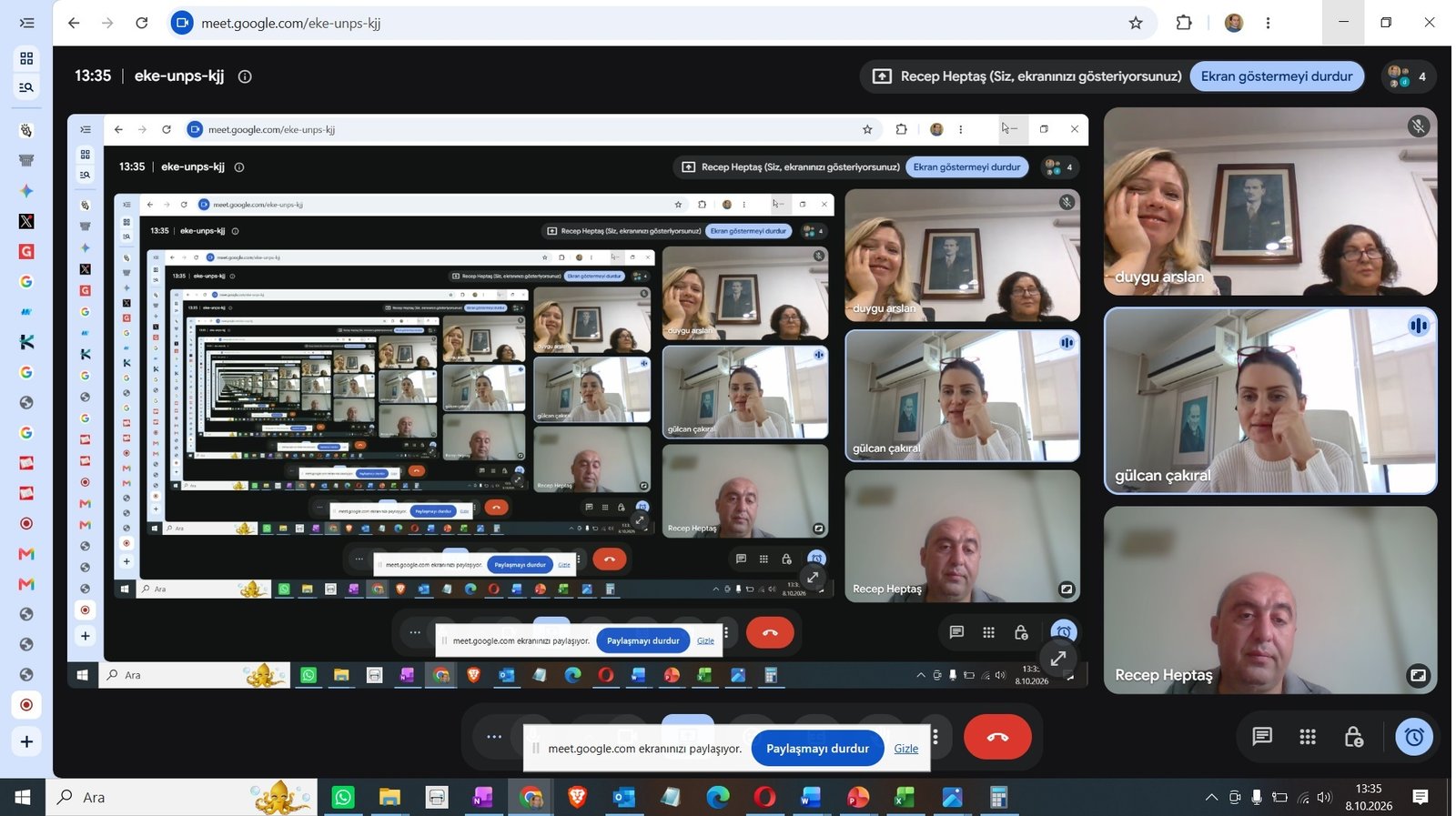
Task: Open the Windows Start menu on the real taskbar
Action: [23, 798]
